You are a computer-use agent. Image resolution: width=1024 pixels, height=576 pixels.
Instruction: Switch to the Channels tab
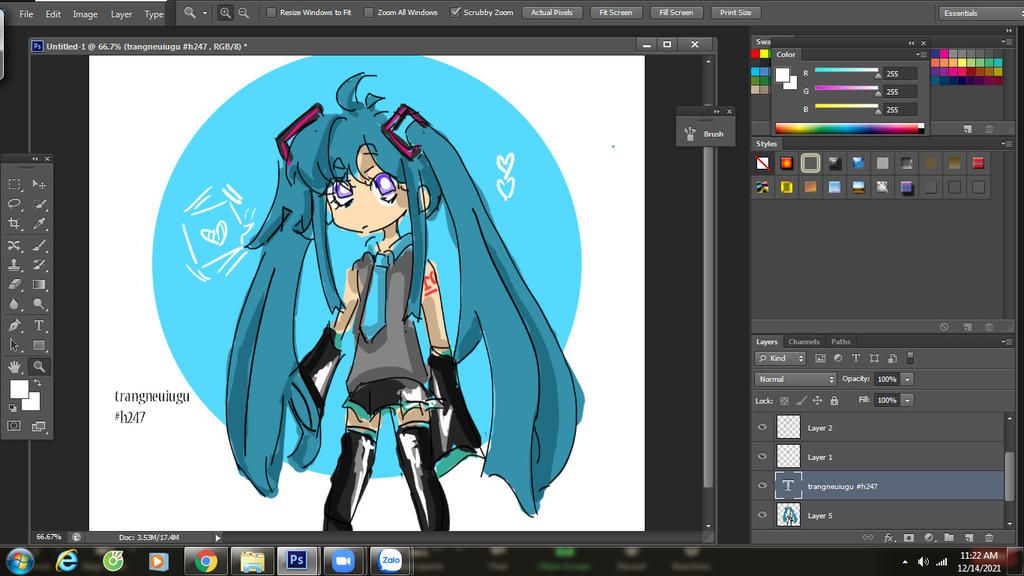click(803, 342)
